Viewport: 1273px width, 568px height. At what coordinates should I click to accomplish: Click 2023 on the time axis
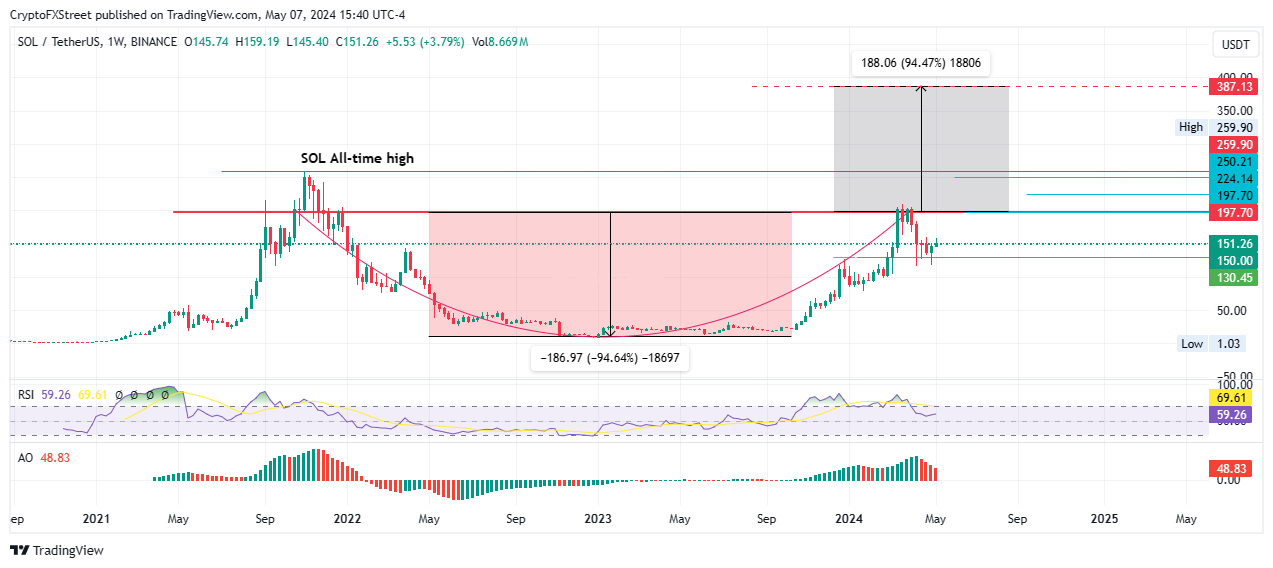(597, 520)
